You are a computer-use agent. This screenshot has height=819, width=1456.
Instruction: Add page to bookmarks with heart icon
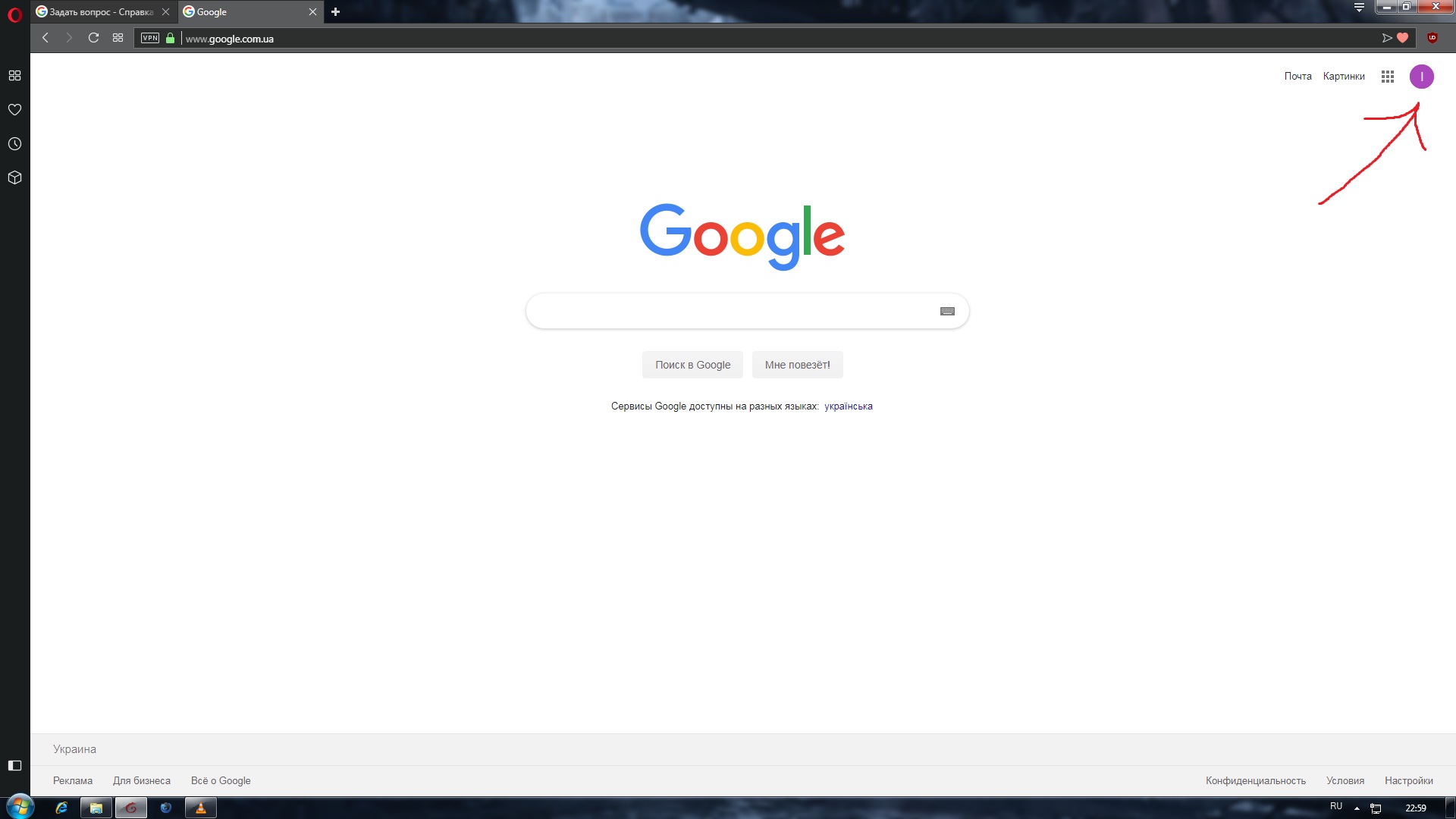[x=1403, y=38]
